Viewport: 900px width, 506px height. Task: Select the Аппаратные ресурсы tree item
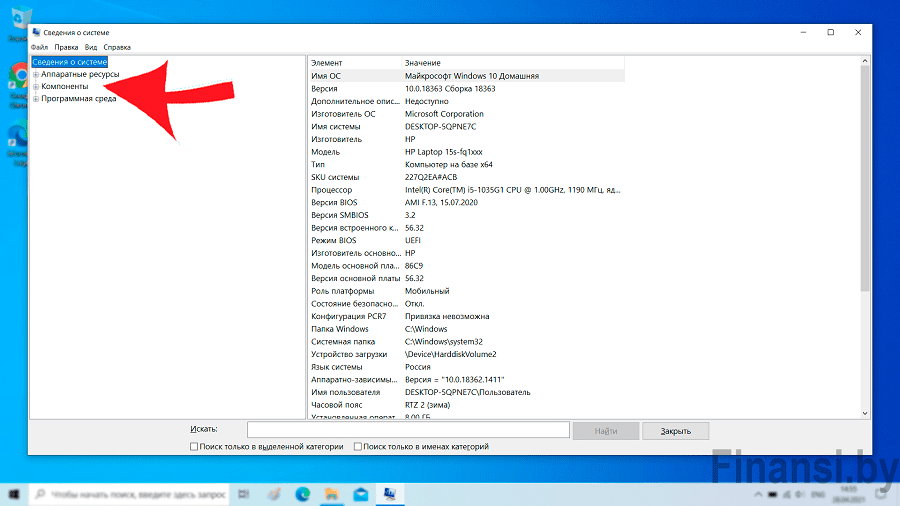coord(80,75)
